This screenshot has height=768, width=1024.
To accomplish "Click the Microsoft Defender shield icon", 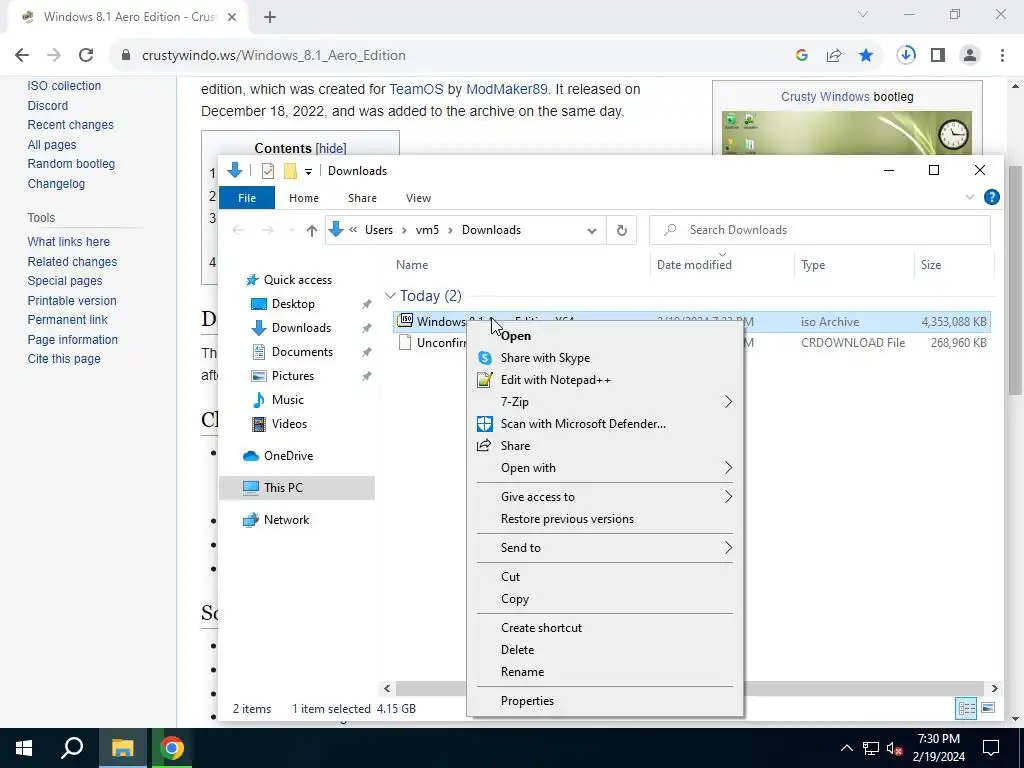I will pos(485,424).
